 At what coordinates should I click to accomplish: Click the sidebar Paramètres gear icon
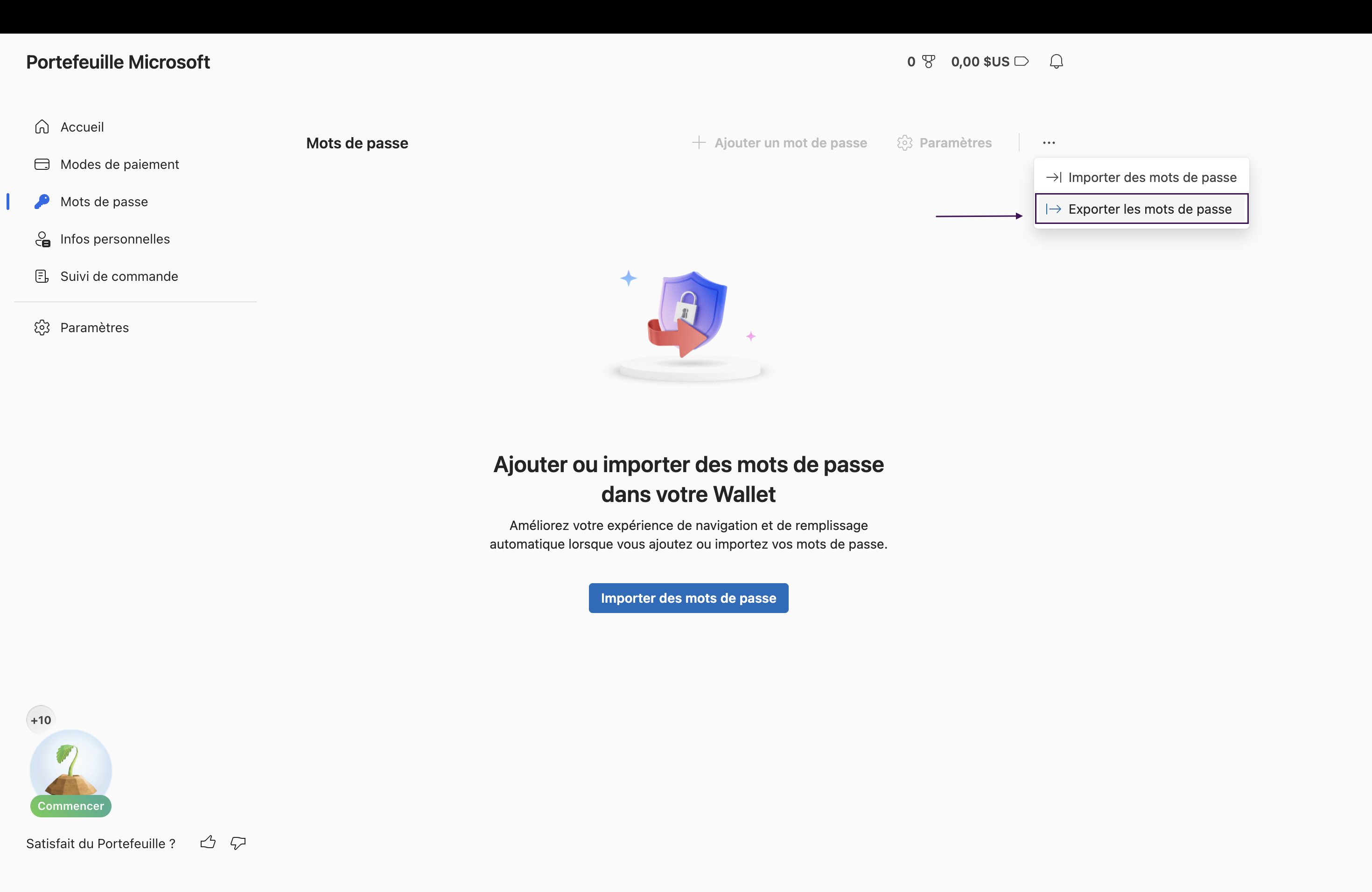(42, 328)
